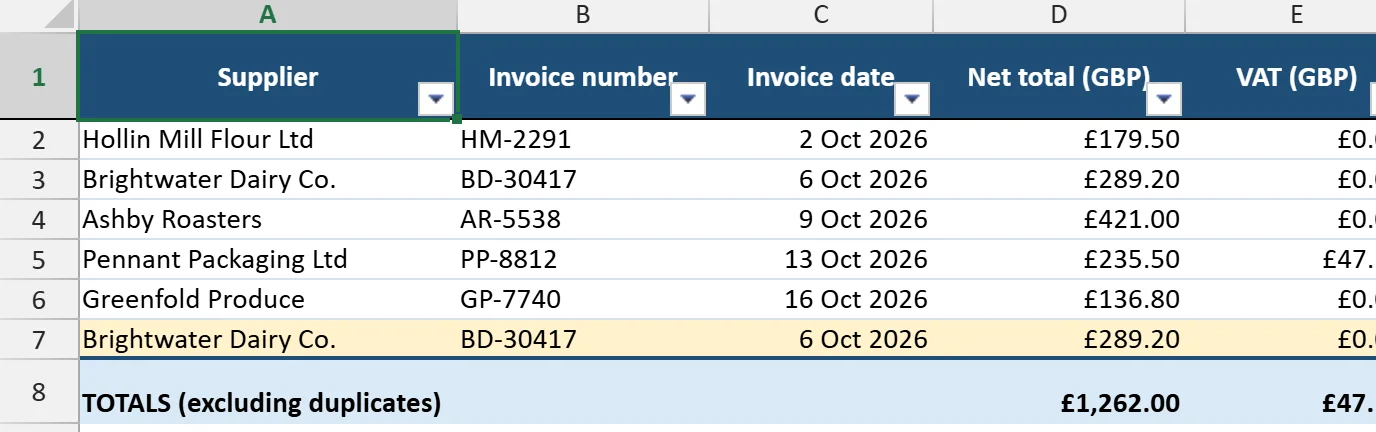
Task: Click invoice number AR-5538
Action: coord(584,219)
